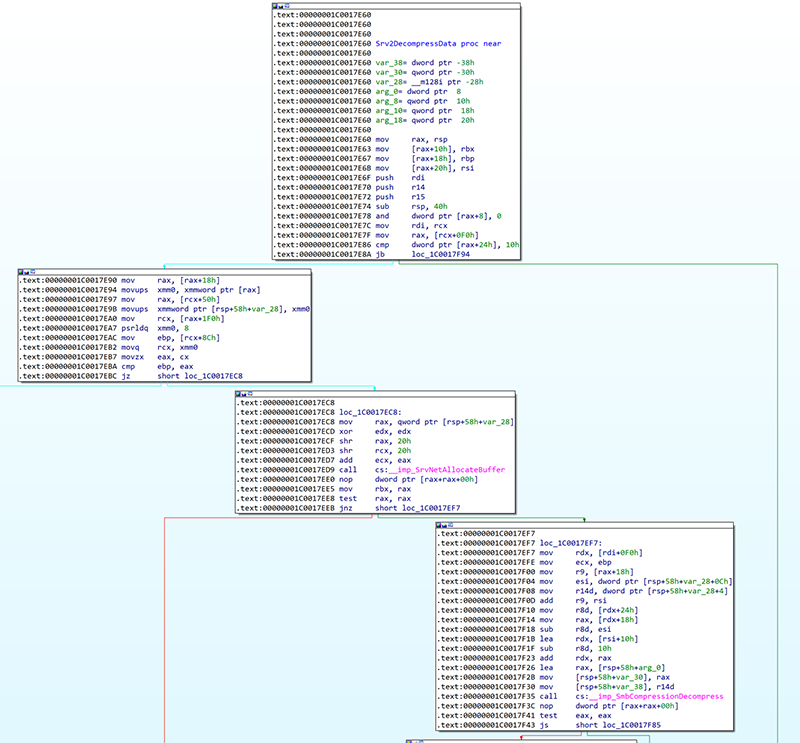Click the first header icon of the left basic block
This screenshot has height=743, width=800.
20,271
